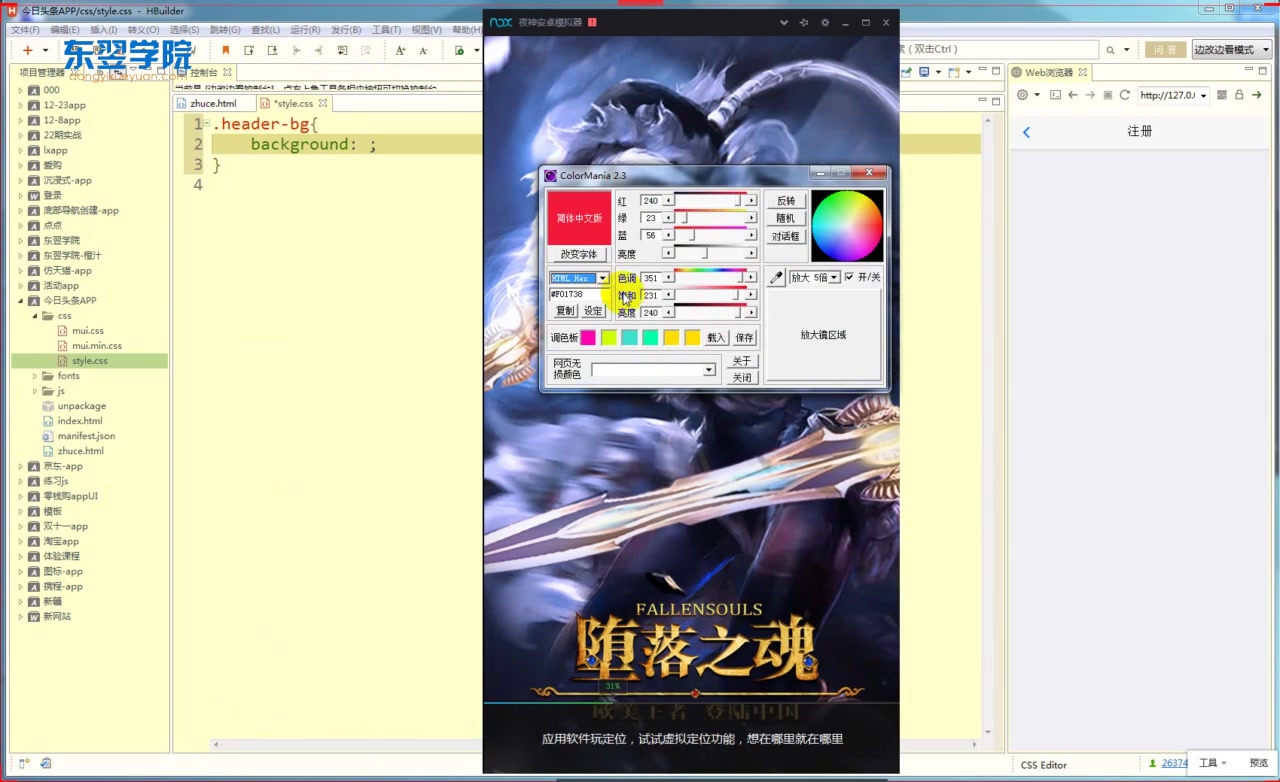Open the Nox emulator title bar dropdown chevron

pyautogui.click(x=784, y=22)
